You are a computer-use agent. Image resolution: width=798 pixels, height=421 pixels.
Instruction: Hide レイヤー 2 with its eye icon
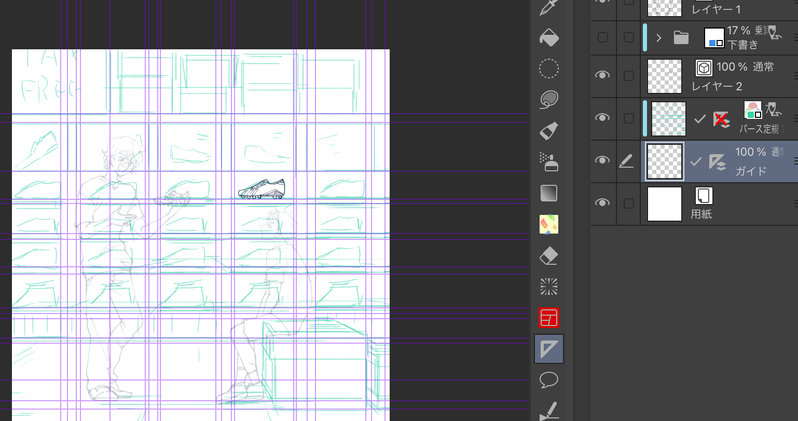pos(603,75)
